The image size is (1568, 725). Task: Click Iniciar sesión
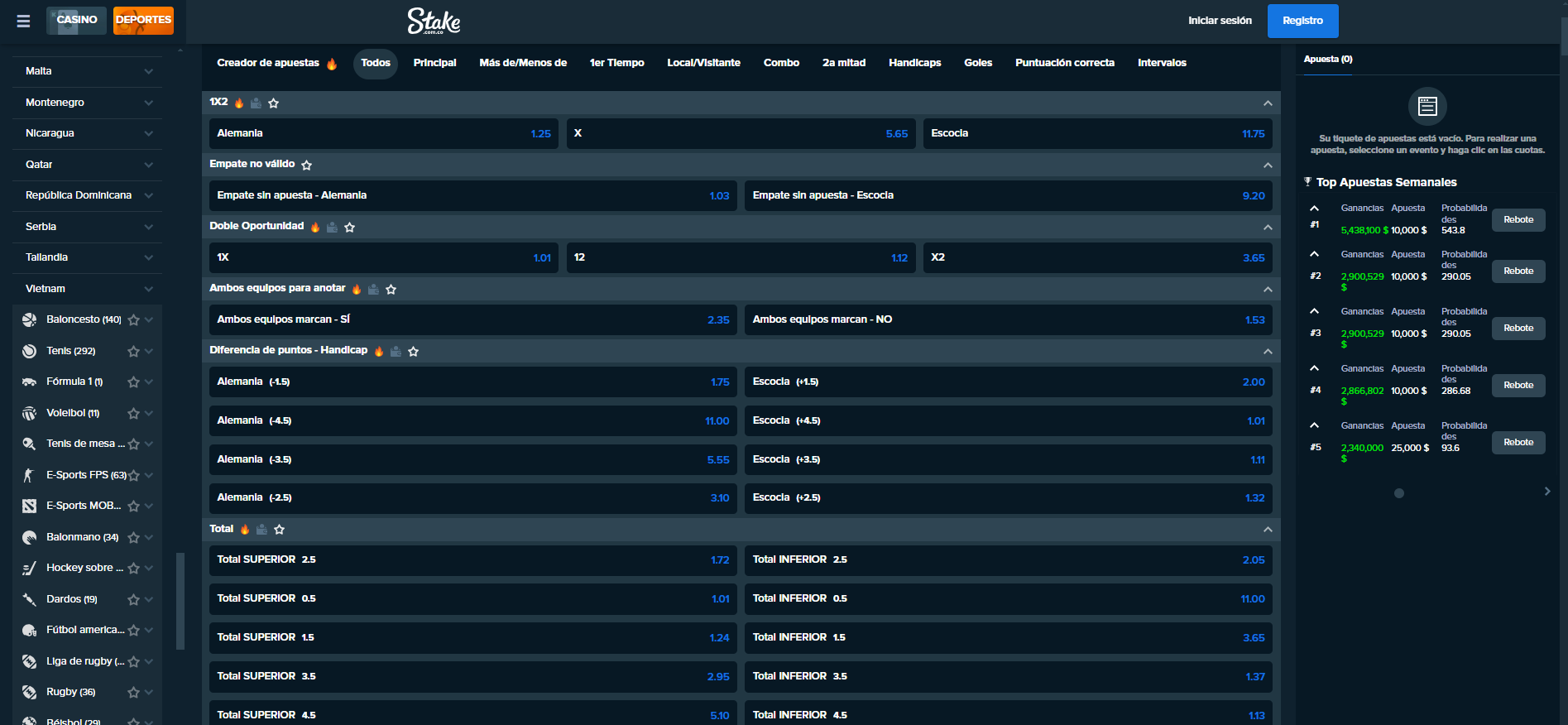tap(1220, 21)
